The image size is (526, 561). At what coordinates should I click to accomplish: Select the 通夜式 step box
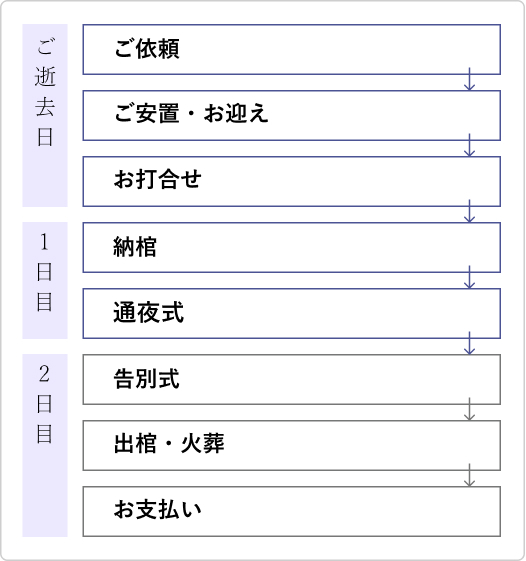click(292, 313)
